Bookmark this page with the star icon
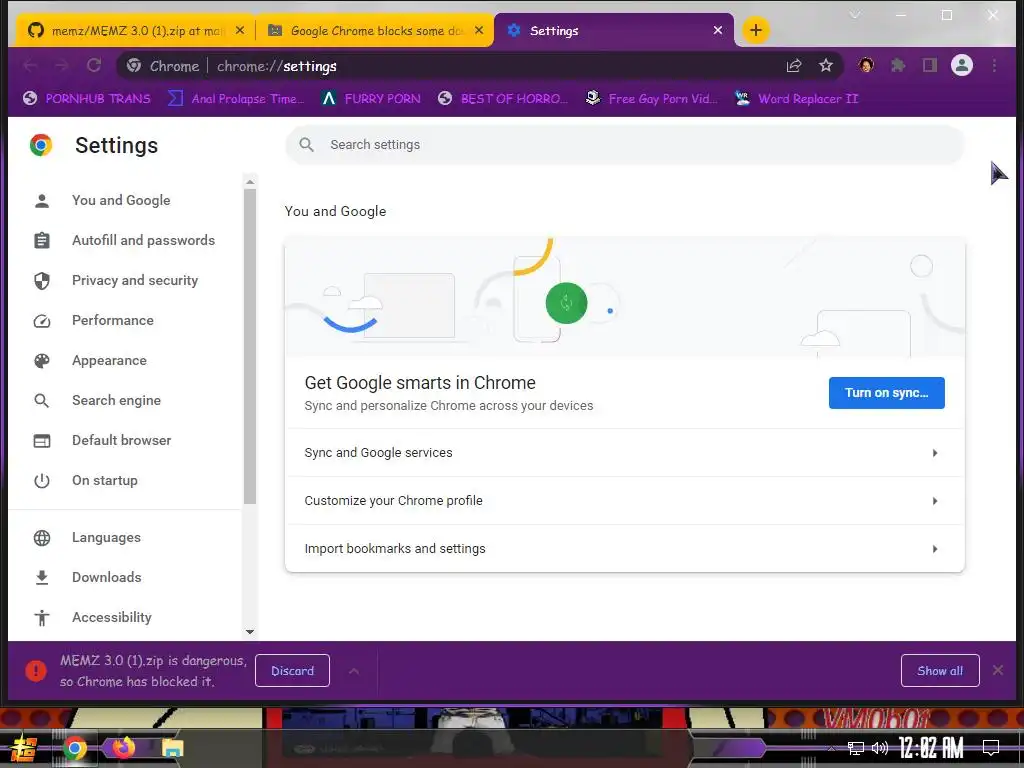This screenshot has width=1024, height=768. 825,65
